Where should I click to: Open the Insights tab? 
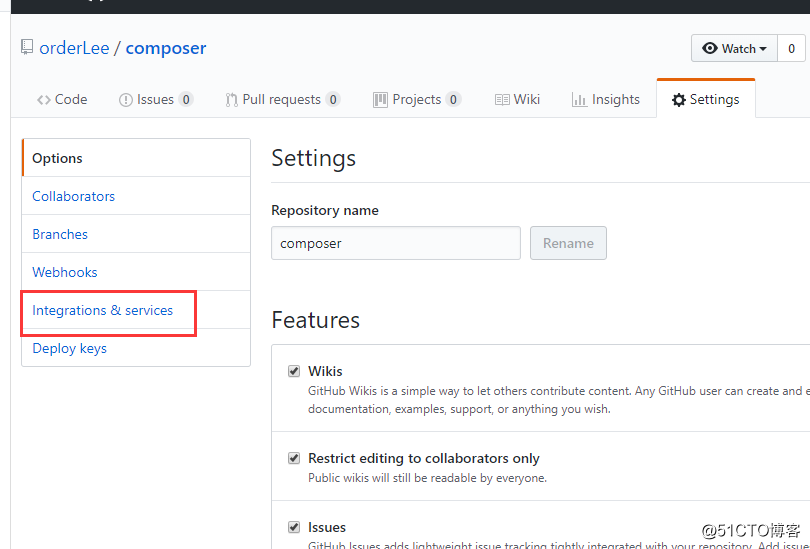click(605, 99)
